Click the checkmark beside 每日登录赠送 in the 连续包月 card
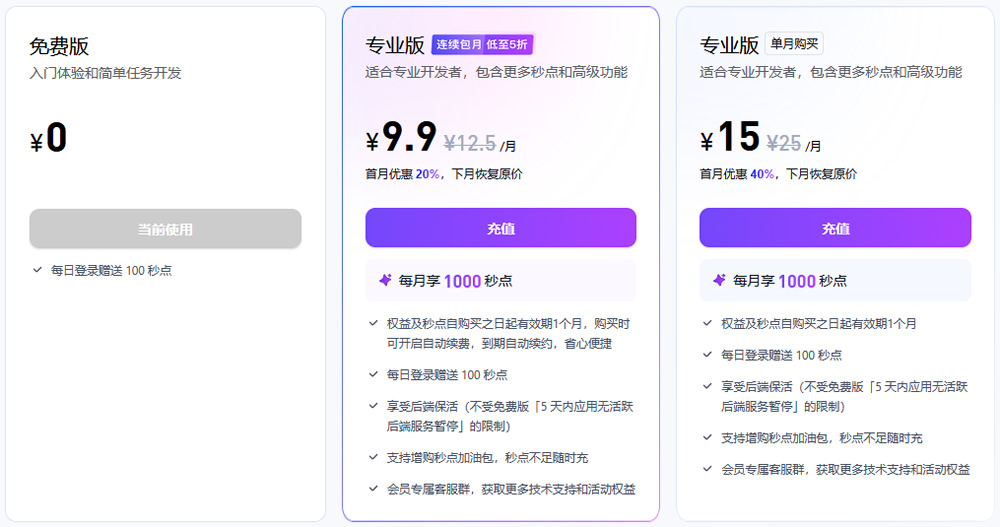This screenshot has height=527, width=1000. [372, 375]
